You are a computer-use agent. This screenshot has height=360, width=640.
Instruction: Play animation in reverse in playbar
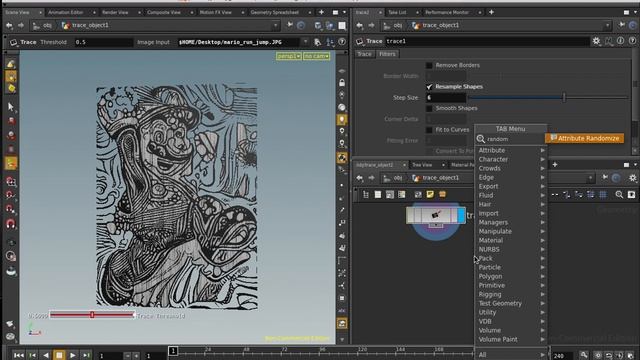click(46, 355)
